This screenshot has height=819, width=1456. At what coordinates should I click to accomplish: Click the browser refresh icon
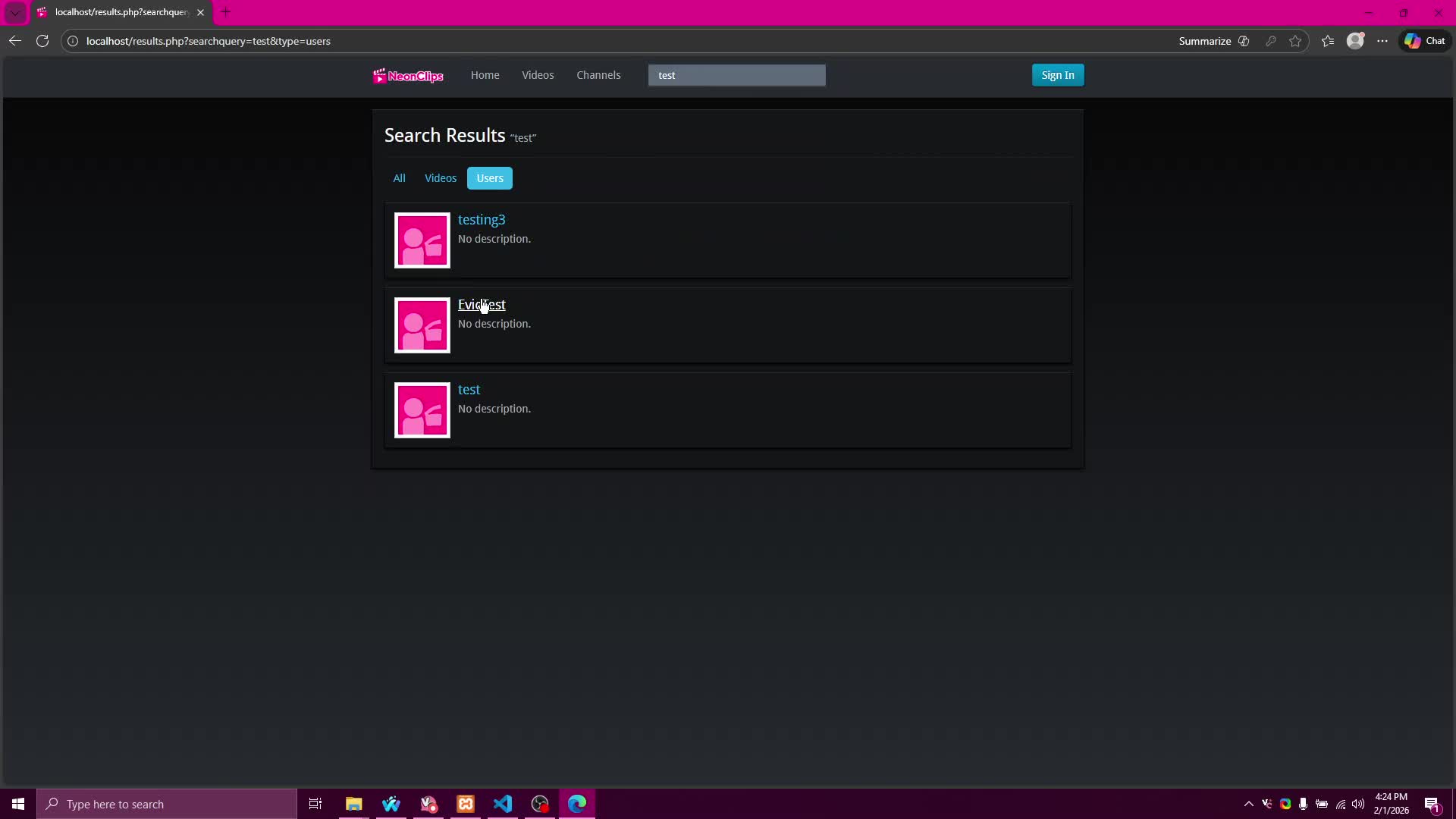[x=42, y=41]
